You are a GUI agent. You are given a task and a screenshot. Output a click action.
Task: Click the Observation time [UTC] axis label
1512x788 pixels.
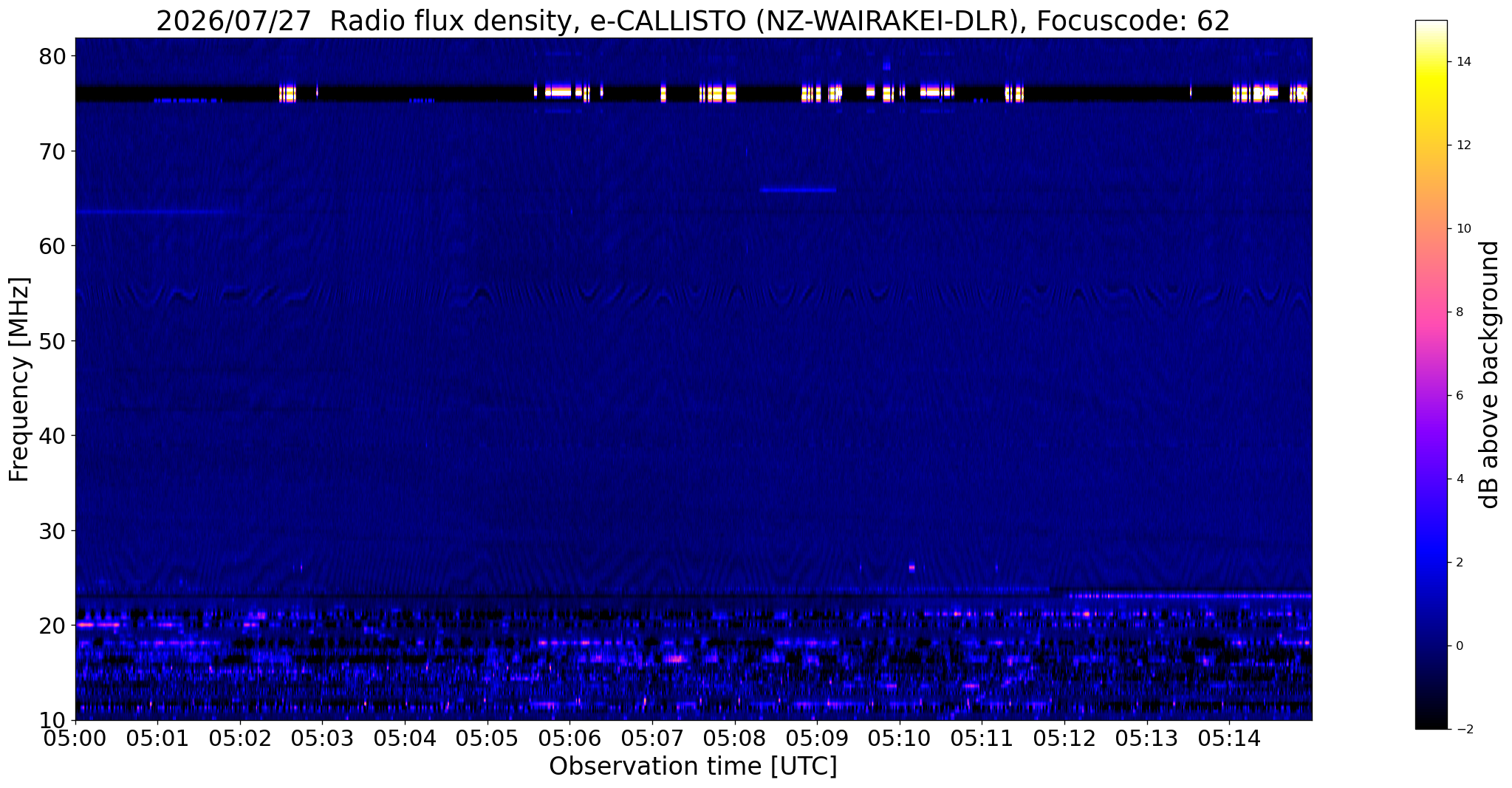pos(693,767)
